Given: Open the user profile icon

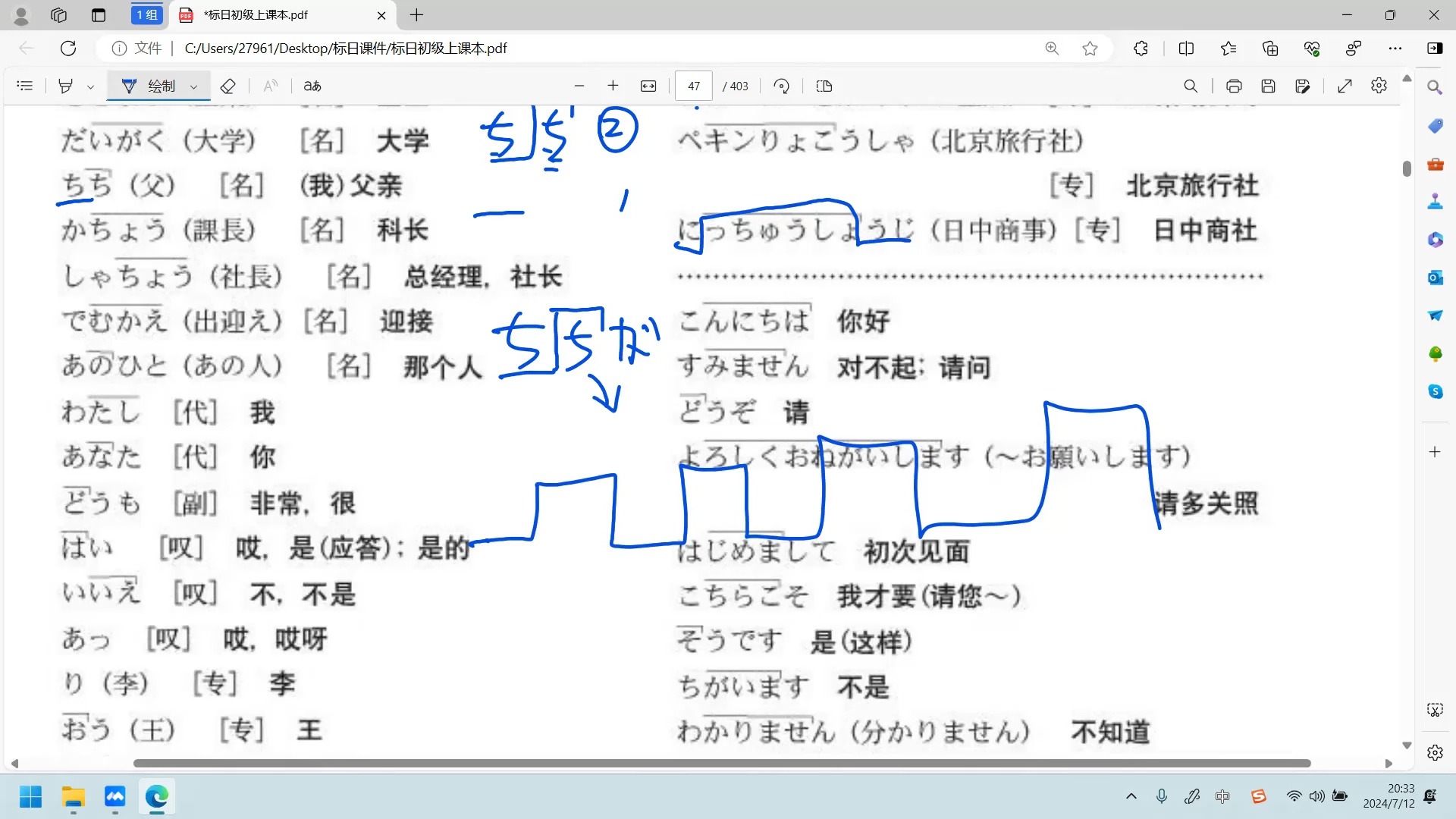Looking at the screenshot, I should (21, 14).
